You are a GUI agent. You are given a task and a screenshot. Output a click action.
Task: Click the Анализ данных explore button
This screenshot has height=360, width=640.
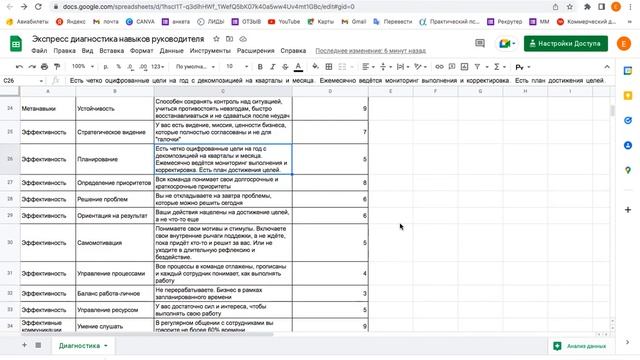[x=580, y=346]
